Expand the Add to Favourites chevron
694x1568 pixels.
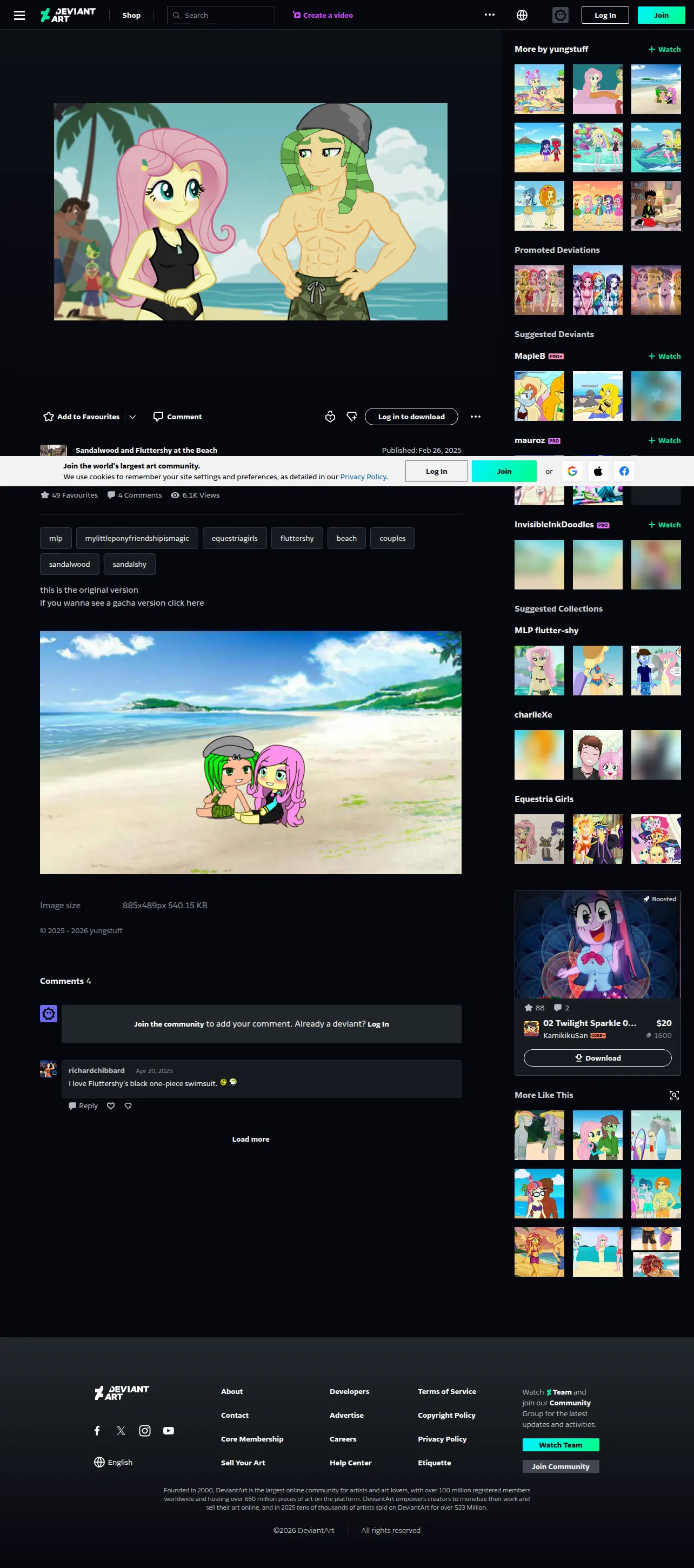(x=132, y=417)
